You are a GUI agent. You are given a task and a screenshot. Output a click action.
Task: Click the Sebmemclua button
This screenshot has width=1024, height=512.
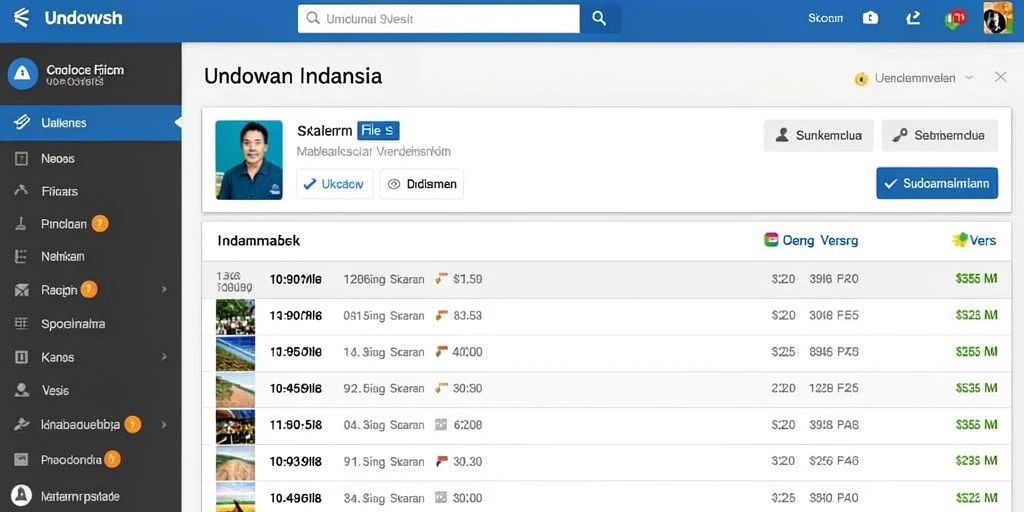pos(940,136)
